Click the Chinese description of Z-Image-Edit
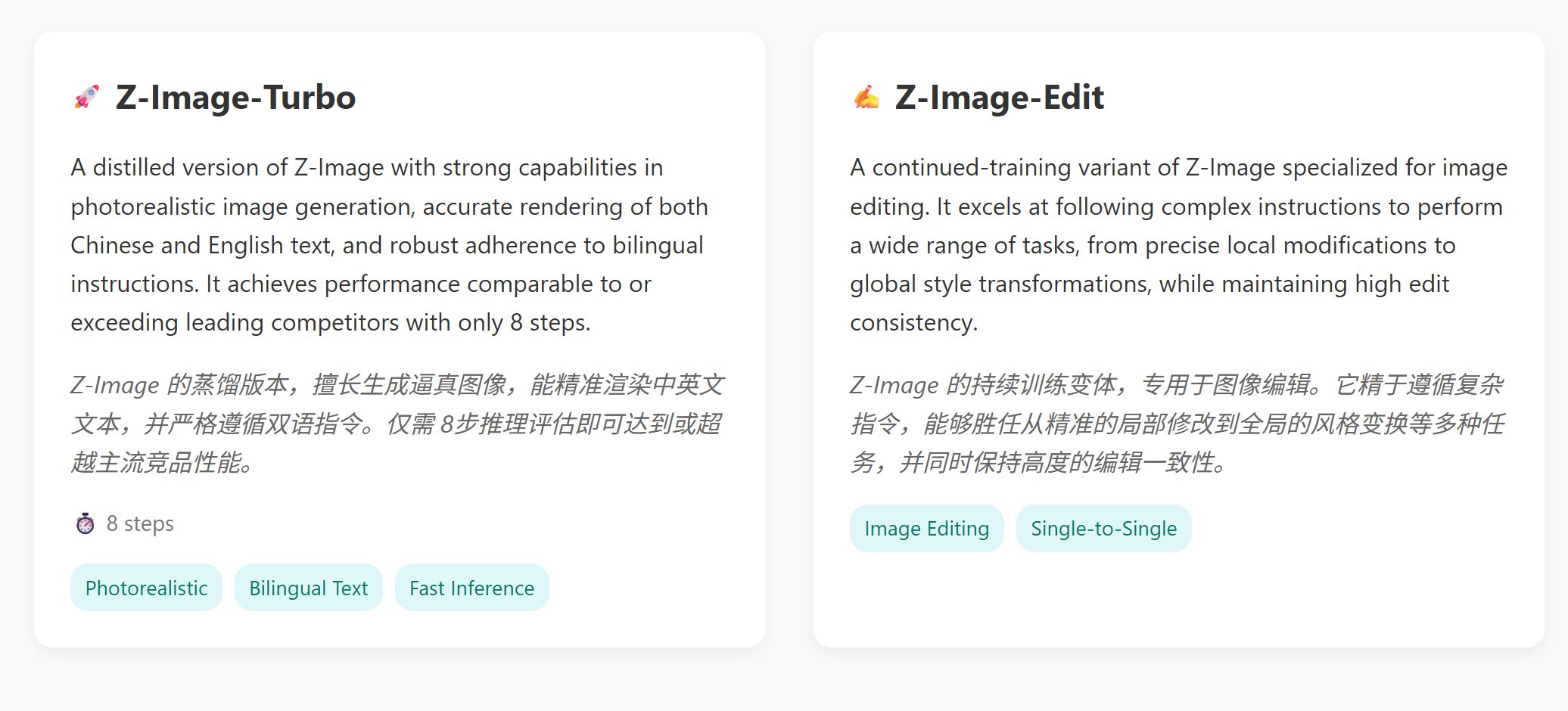1568x711 pixels. click(1177, 423)
